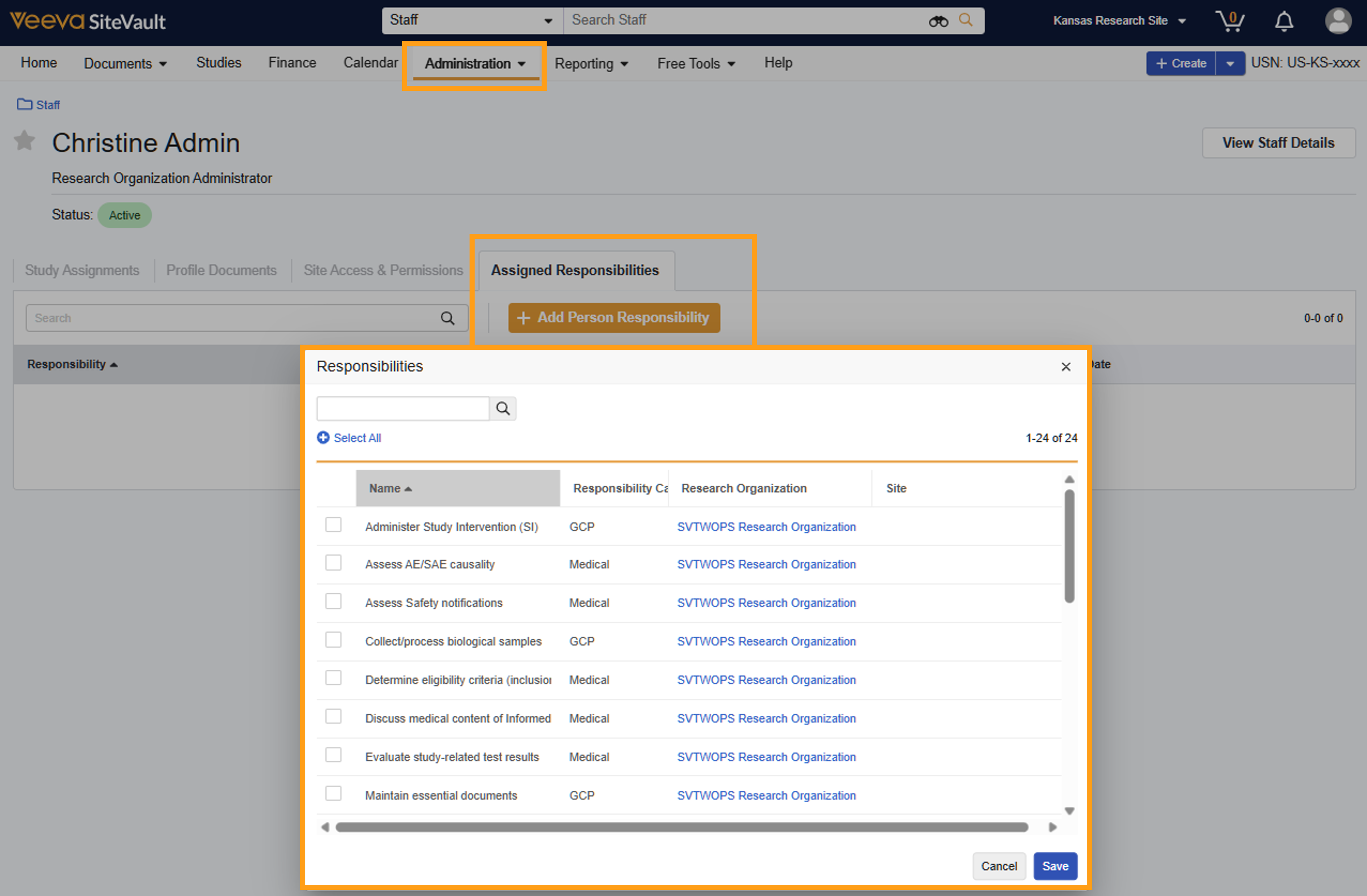Click the Select All plus icon
This screenshot has height=896, width=1367.
pyautogui.click(x=323, y=438)
